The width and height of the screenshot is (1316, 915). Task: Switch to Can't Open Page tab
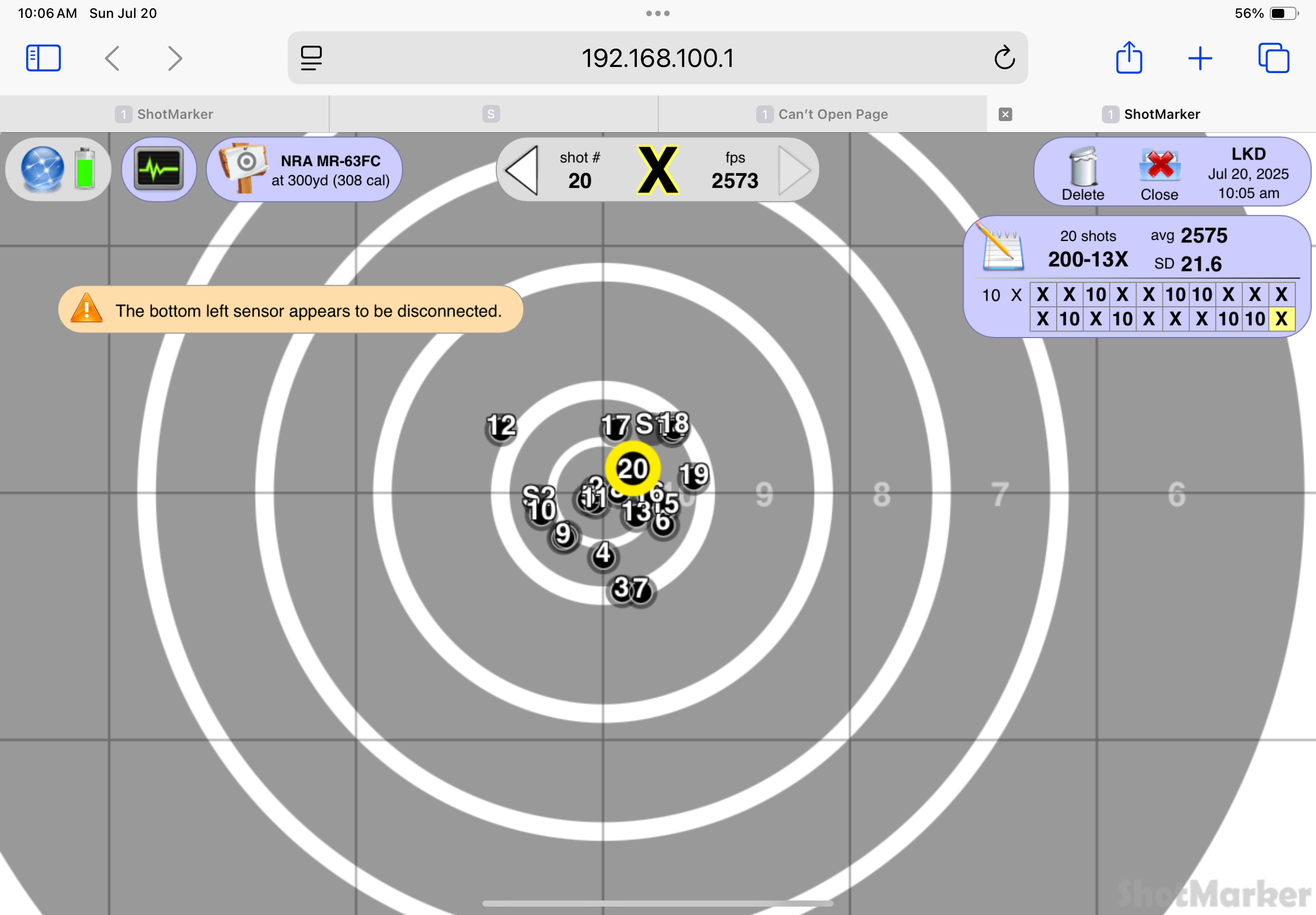[822, 114]
